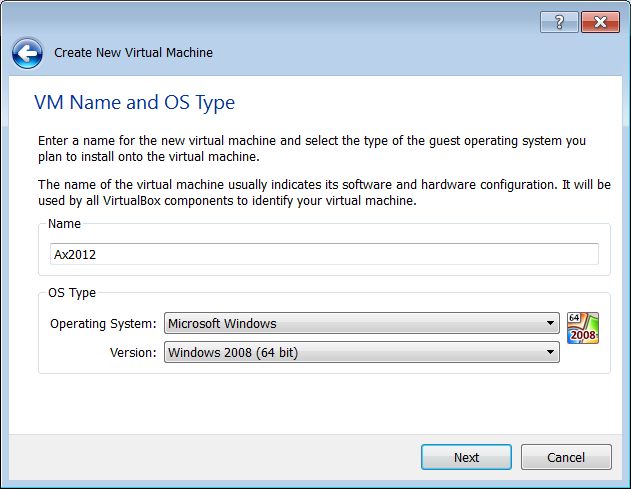631x489 pixels.
Task: Click the VM Name and OS Type heading
Action: 134,103
